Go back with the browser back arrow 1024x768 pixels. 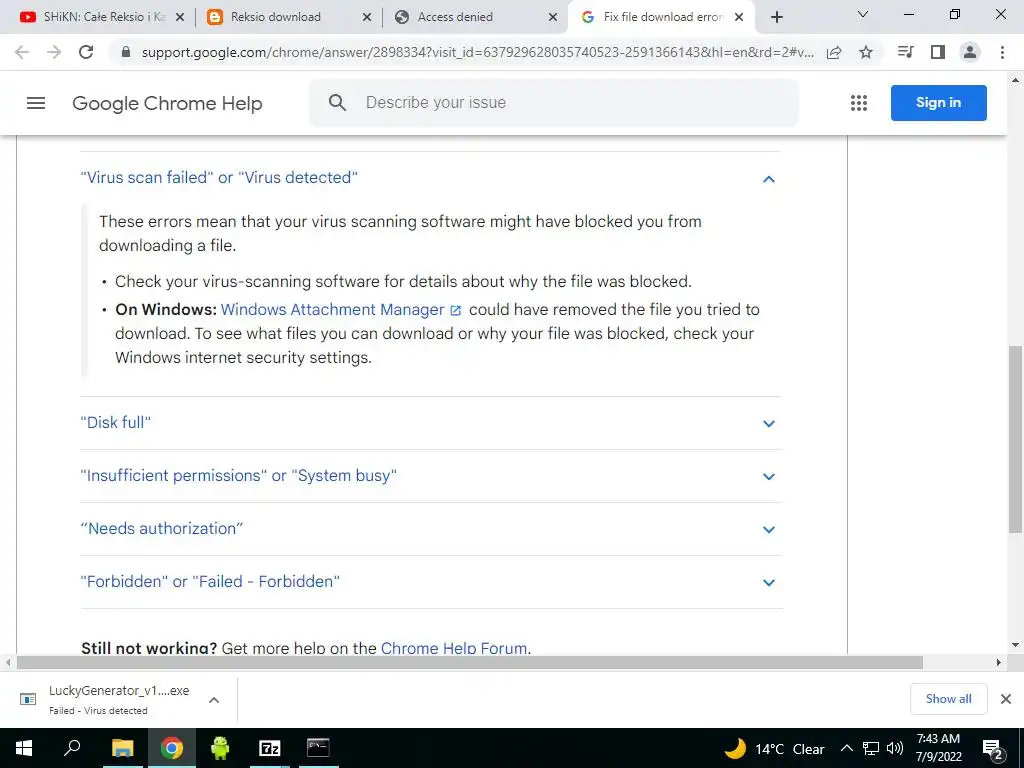click(22, 52)
